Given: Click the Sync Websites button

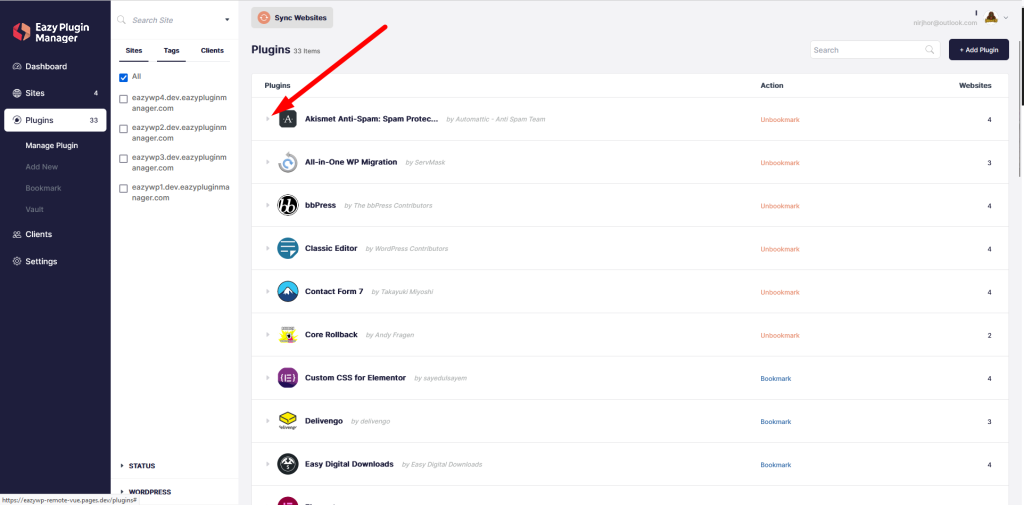Looking at the screenshot, I should 292,18.
